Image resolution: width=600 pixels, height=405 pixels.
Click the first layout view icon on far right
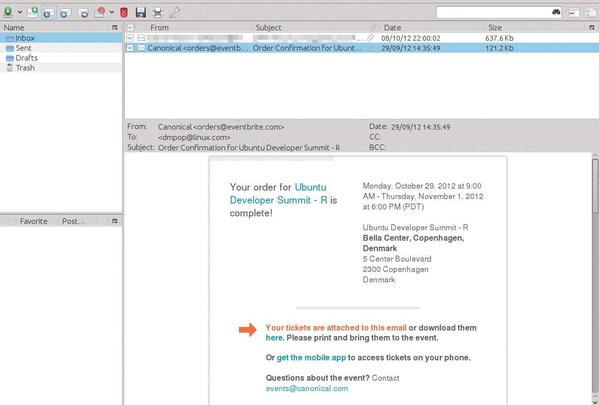point(574,12)
